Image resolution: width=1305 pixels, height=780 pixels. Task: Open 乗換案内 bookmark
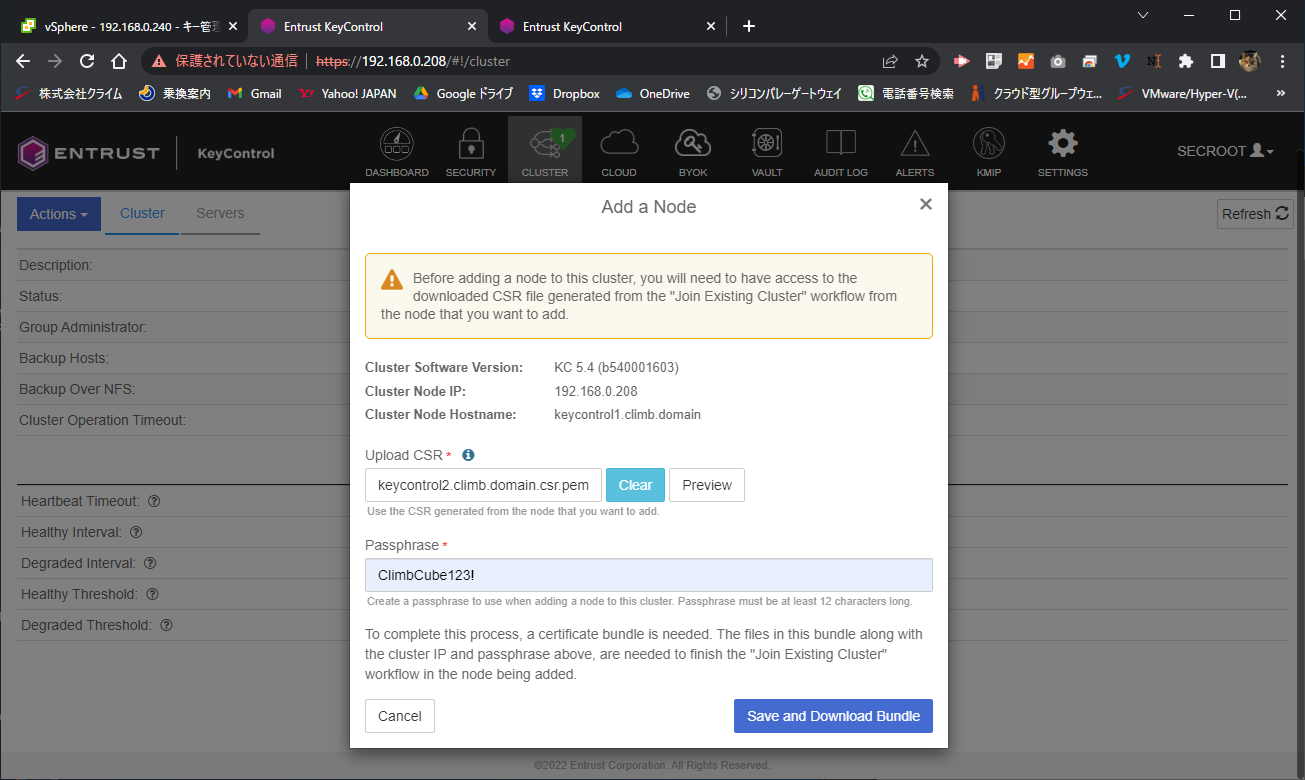(x=175, y=93)
